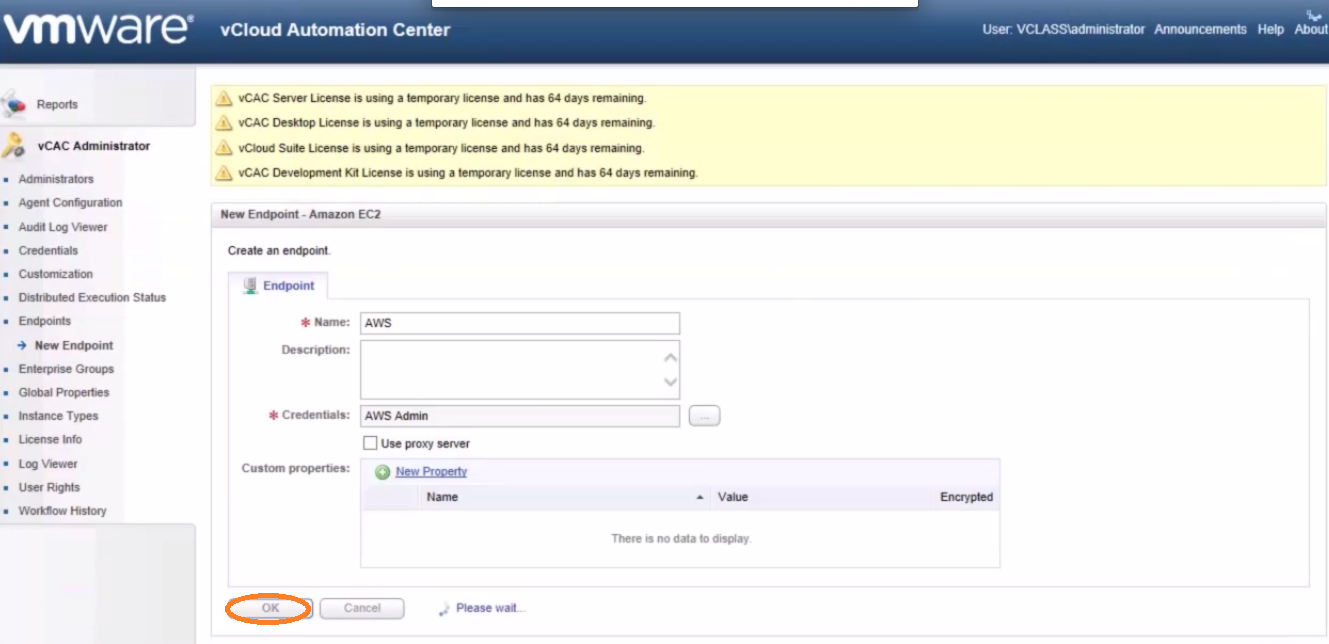The width and height of the screenshot is (1329, 644).
Task: Toggle the Use proxy server checkbox
Action: click(370, 443)
